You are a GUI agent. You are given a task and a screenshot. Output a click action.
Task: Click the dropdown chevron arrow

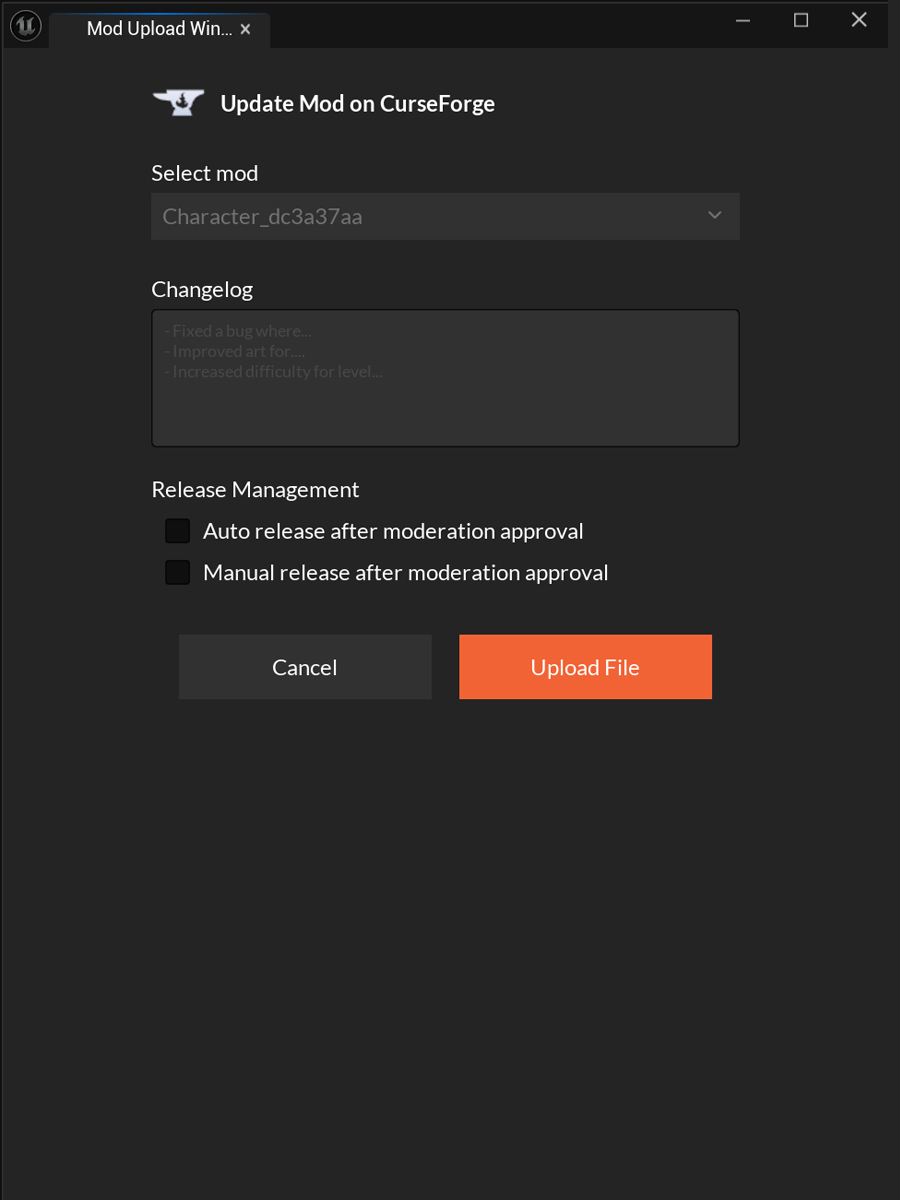coord(715,215)
